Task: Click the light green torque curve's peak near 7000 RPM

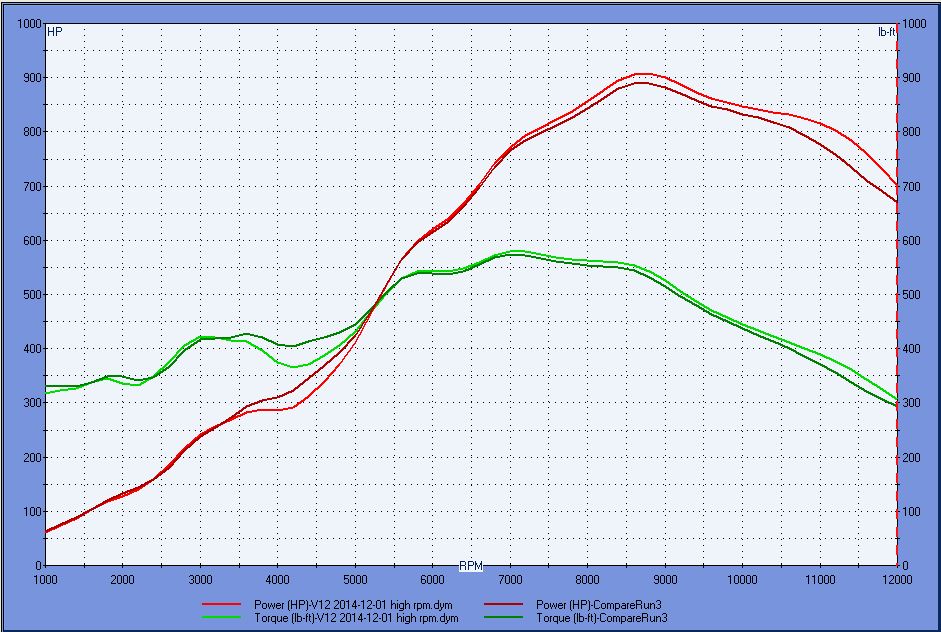Action: pos(514,251)
